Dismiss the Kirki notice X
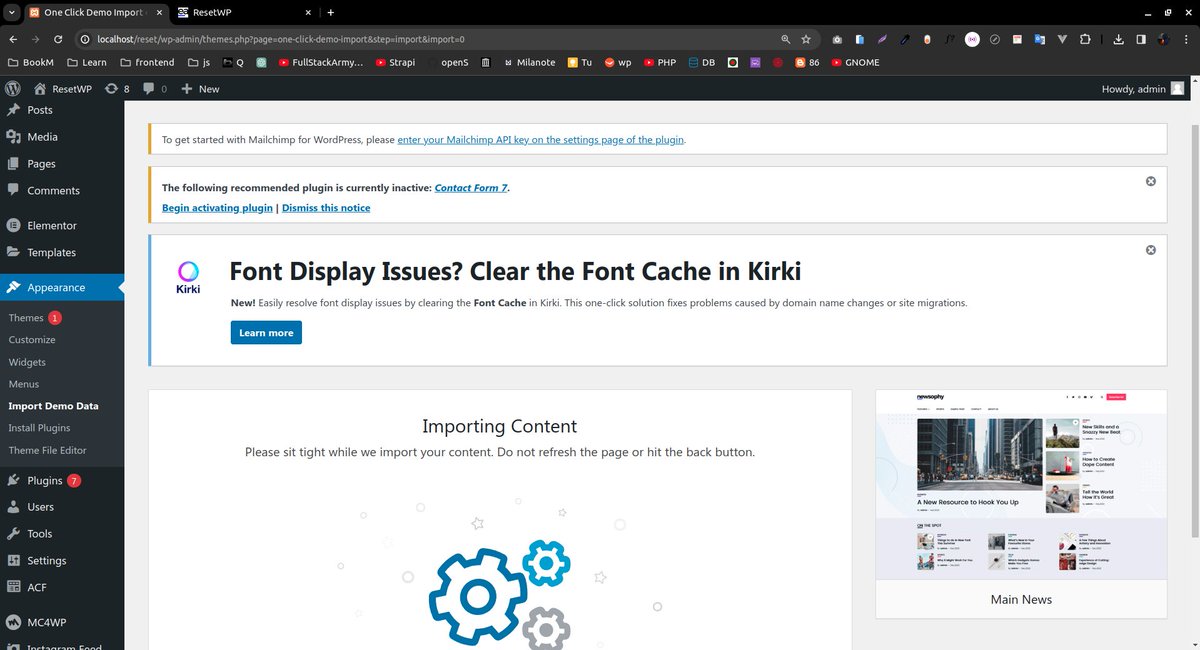 pyautogui.click(x=1151, y=249)
